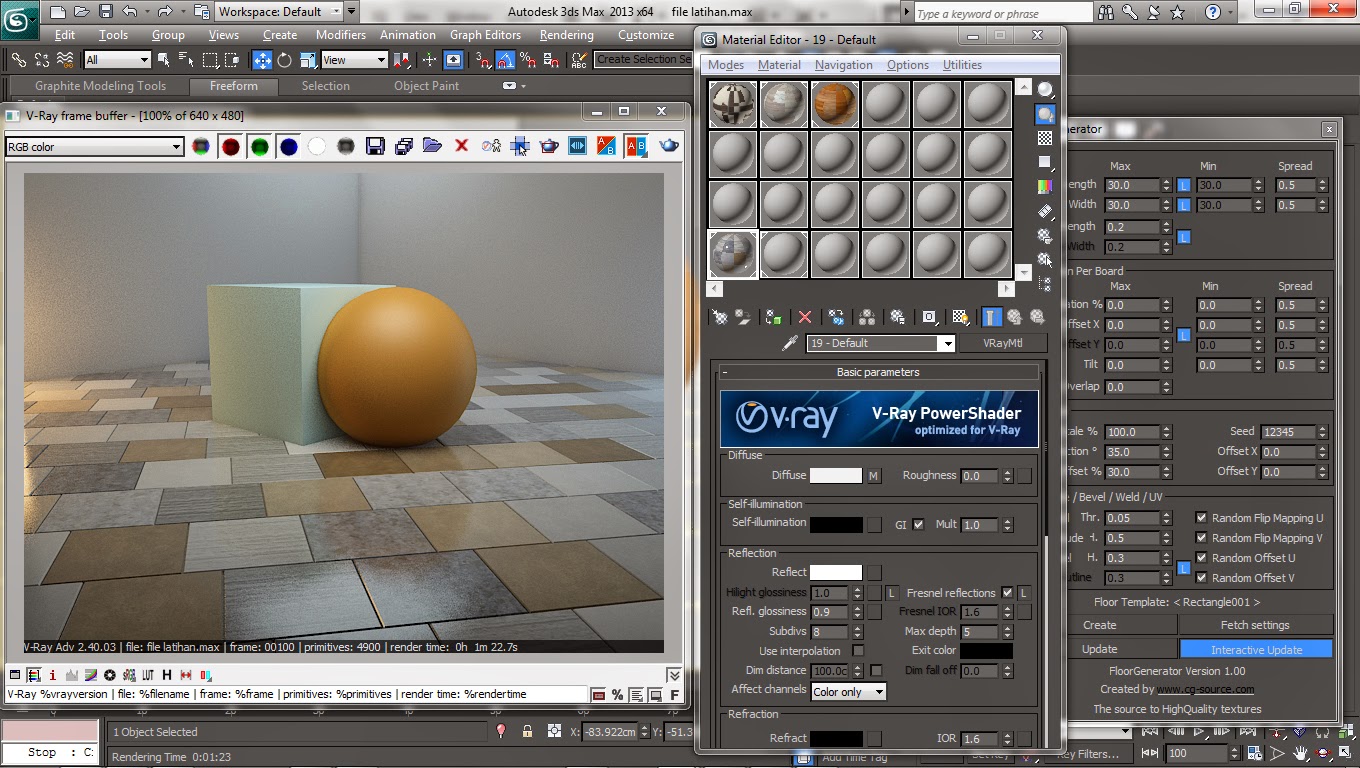Click the Fetch settings button in FloorGenerator

pos(1256,624)
